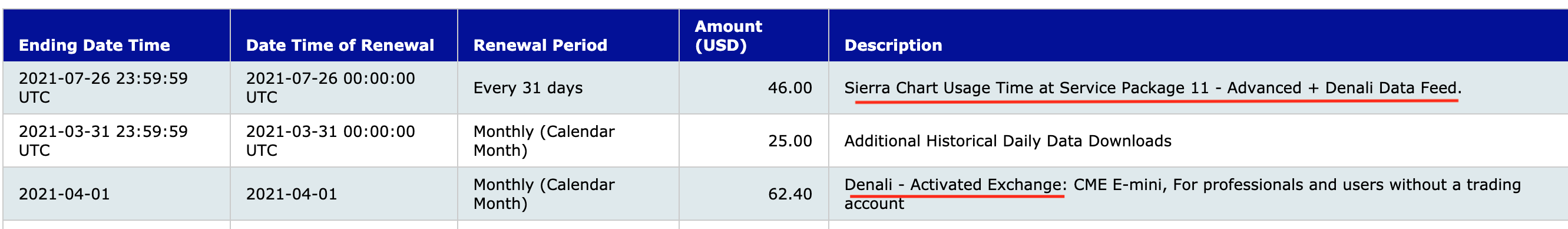Click Monthly (Calendar Month) in 25.00 row

[x=544, y=141]
